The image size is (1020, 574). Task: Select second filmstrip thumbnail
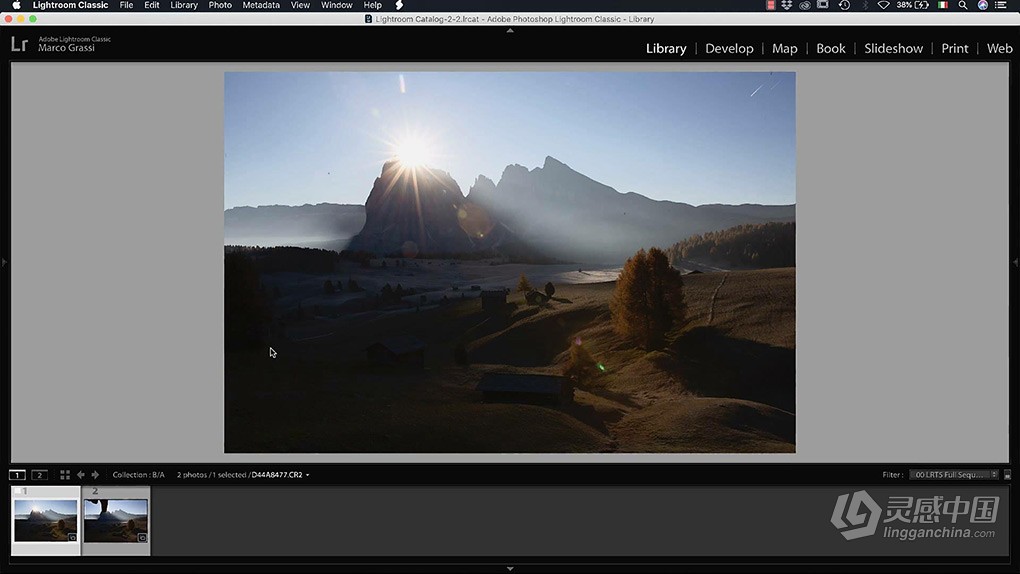[116, 521]
